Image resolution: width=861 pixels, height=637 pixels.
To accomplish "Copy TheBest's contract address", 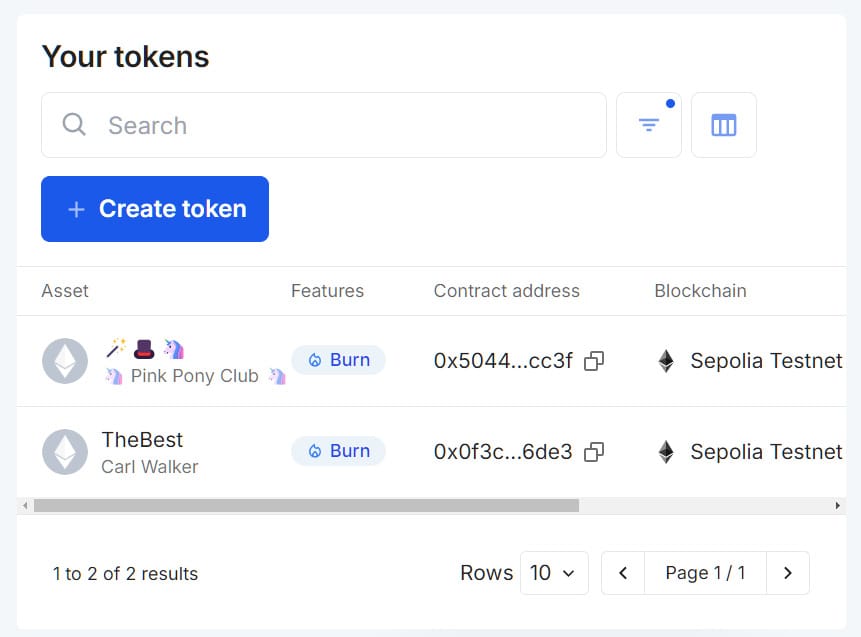I will tap(594, 452).
